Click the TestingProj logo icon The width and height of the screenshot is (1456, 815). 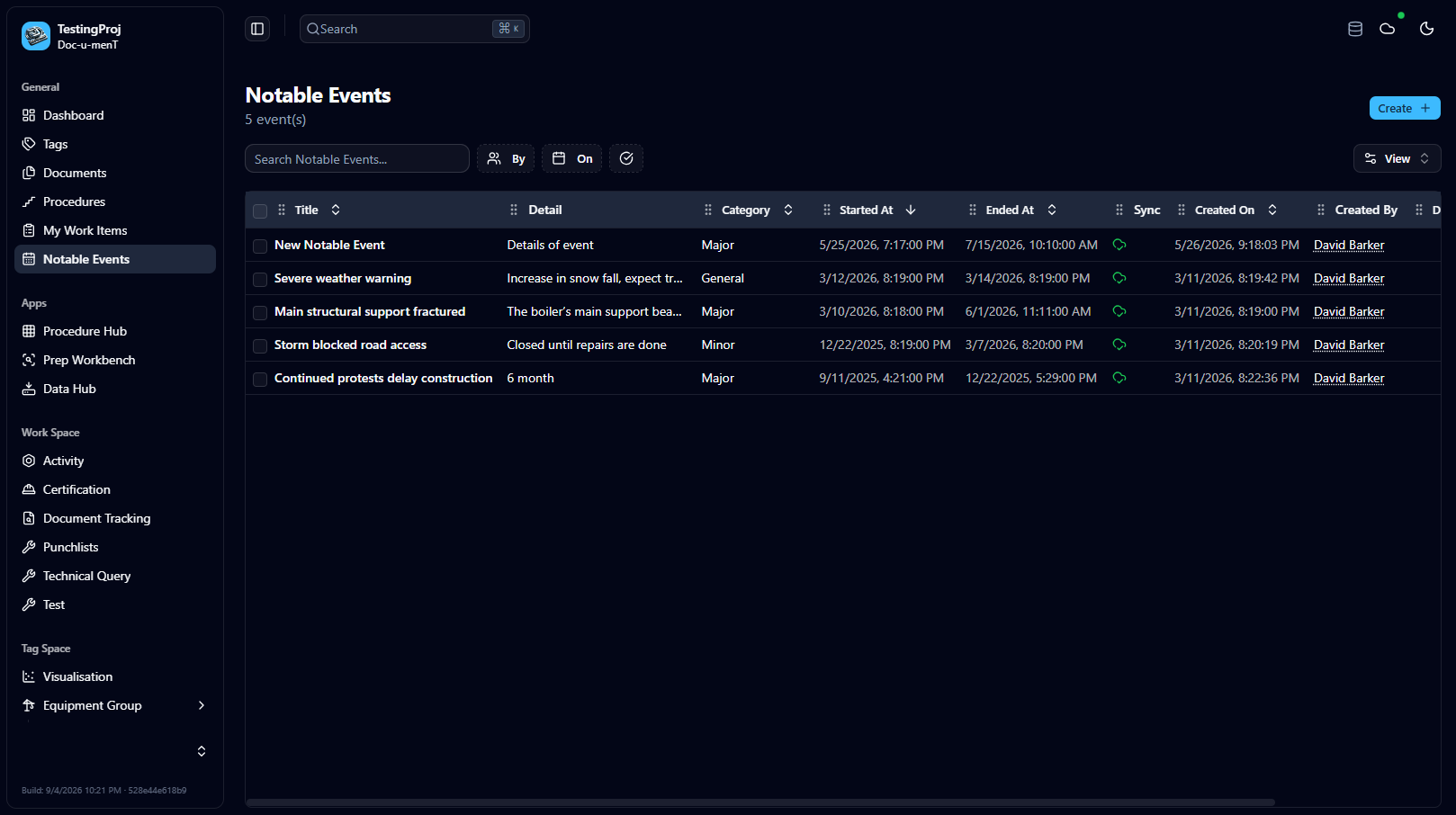click(36, 36)
